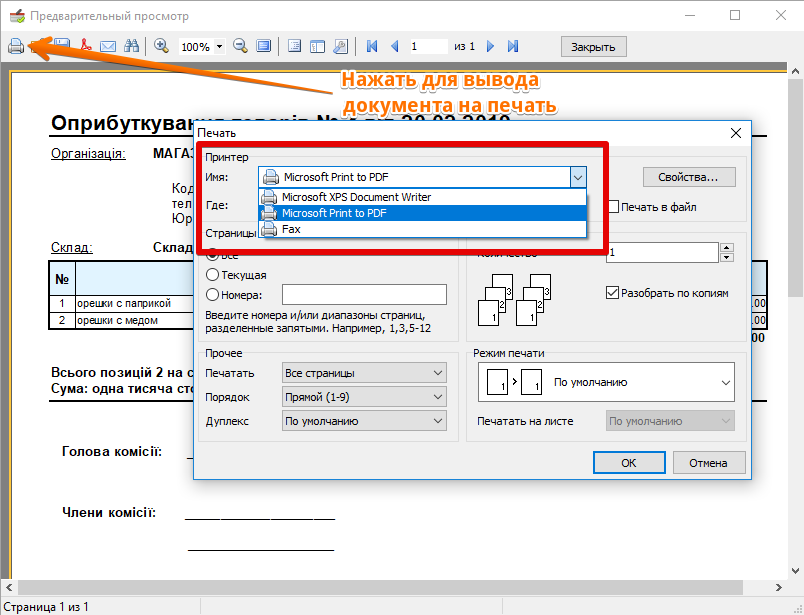Zoom in with the magnifier plus icon
The image size is (804, 615).
click(x=161, y=46)
